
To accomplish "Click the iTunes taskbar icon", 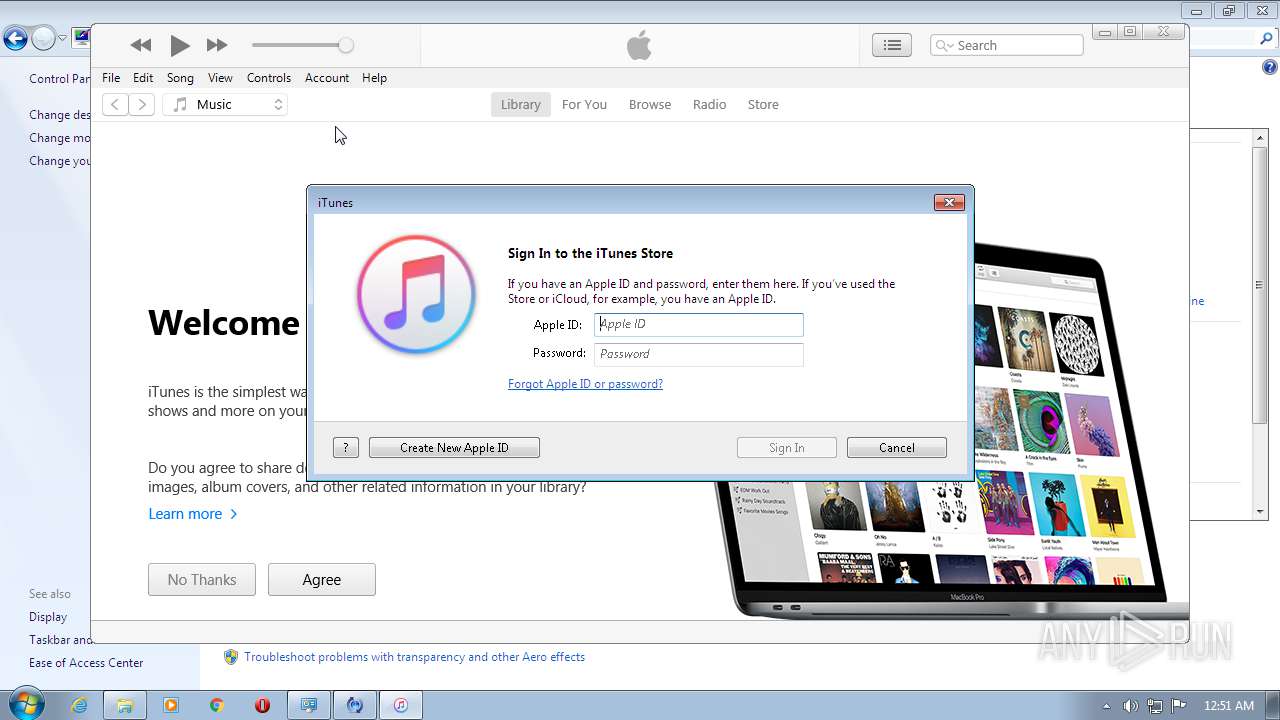I will [x=400, y=705].
